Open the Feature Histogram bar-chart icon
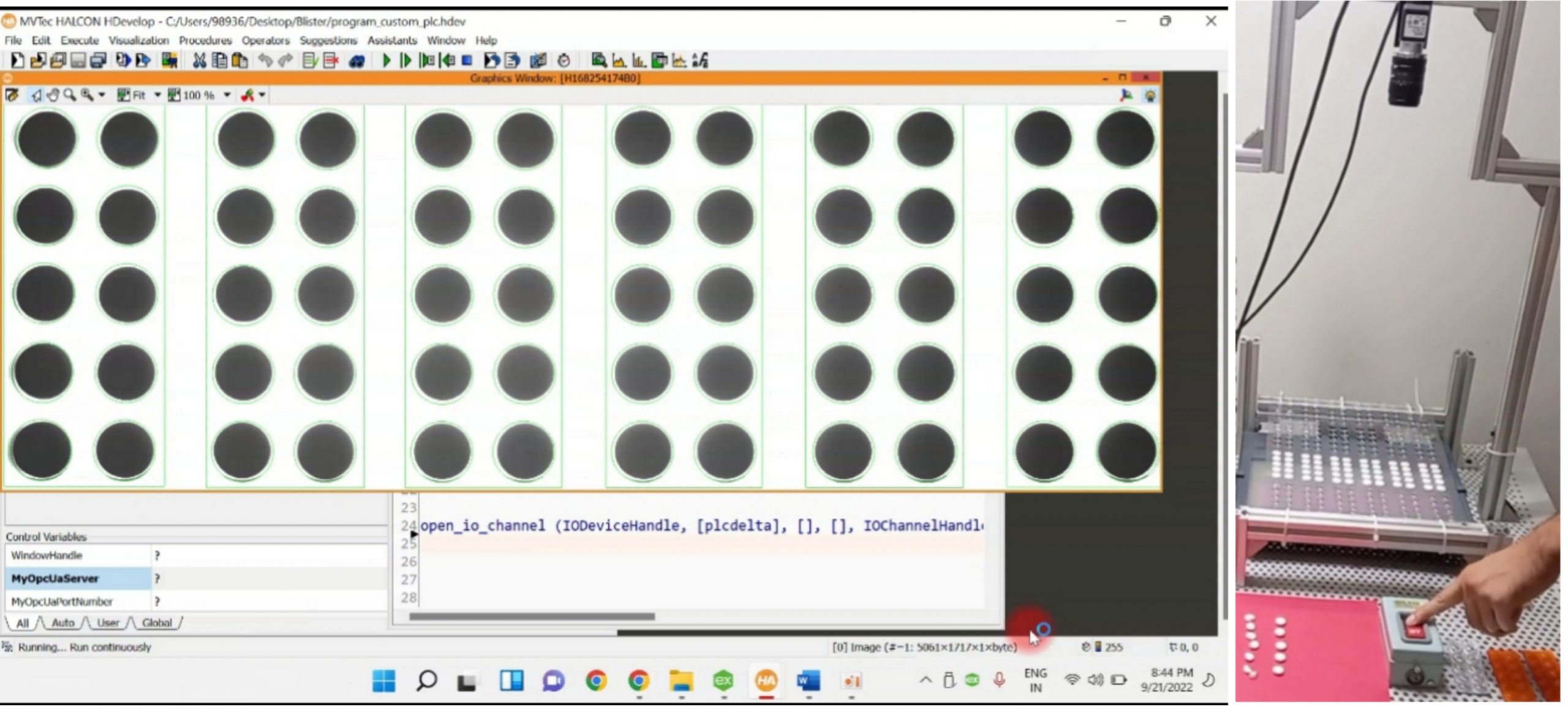Image resolution: width=1568 pixels, height=710 pixels. pos(639,61)
